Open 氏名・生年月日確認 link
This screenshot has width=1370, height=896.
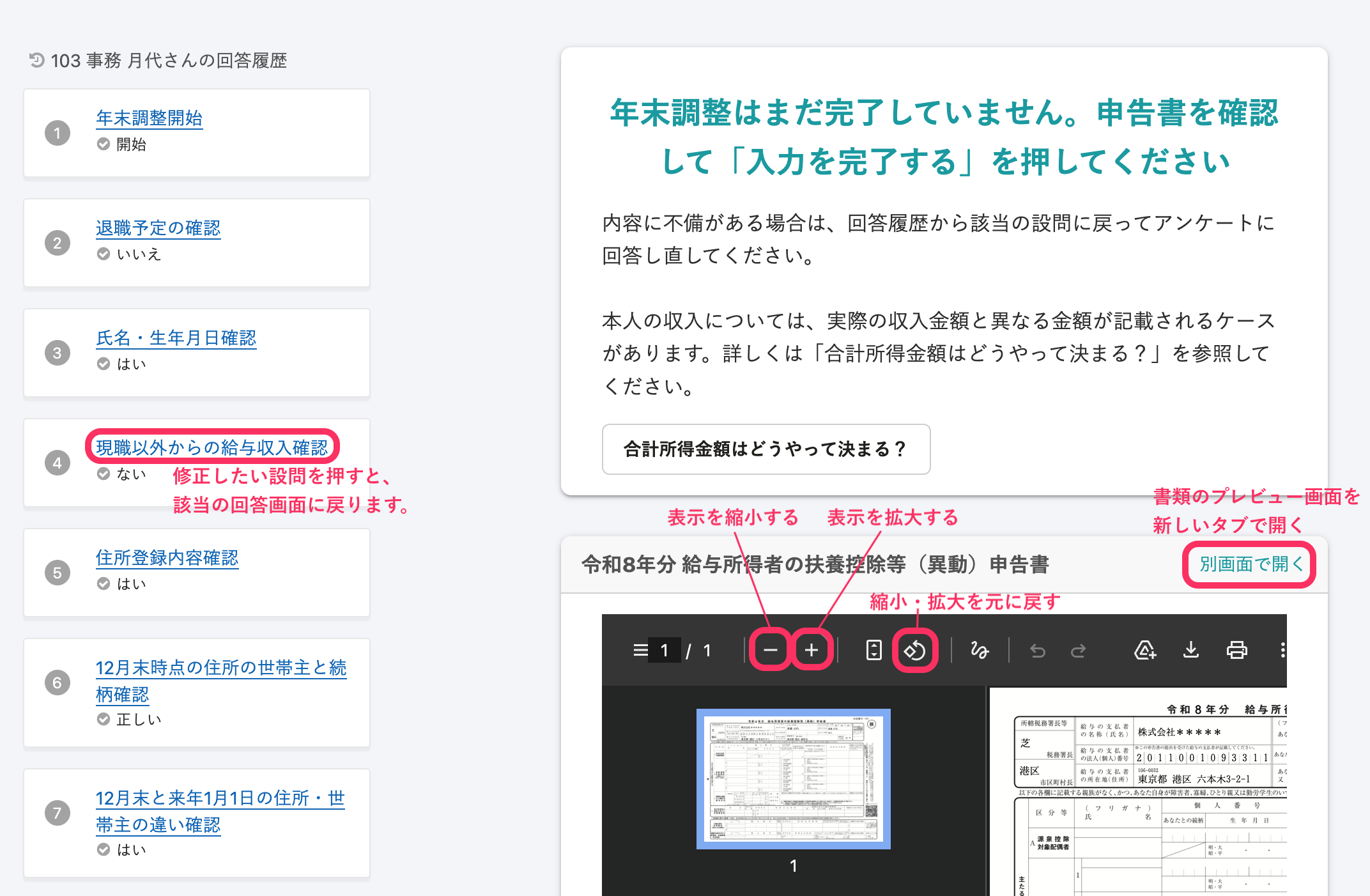click(x=176, y=338)
